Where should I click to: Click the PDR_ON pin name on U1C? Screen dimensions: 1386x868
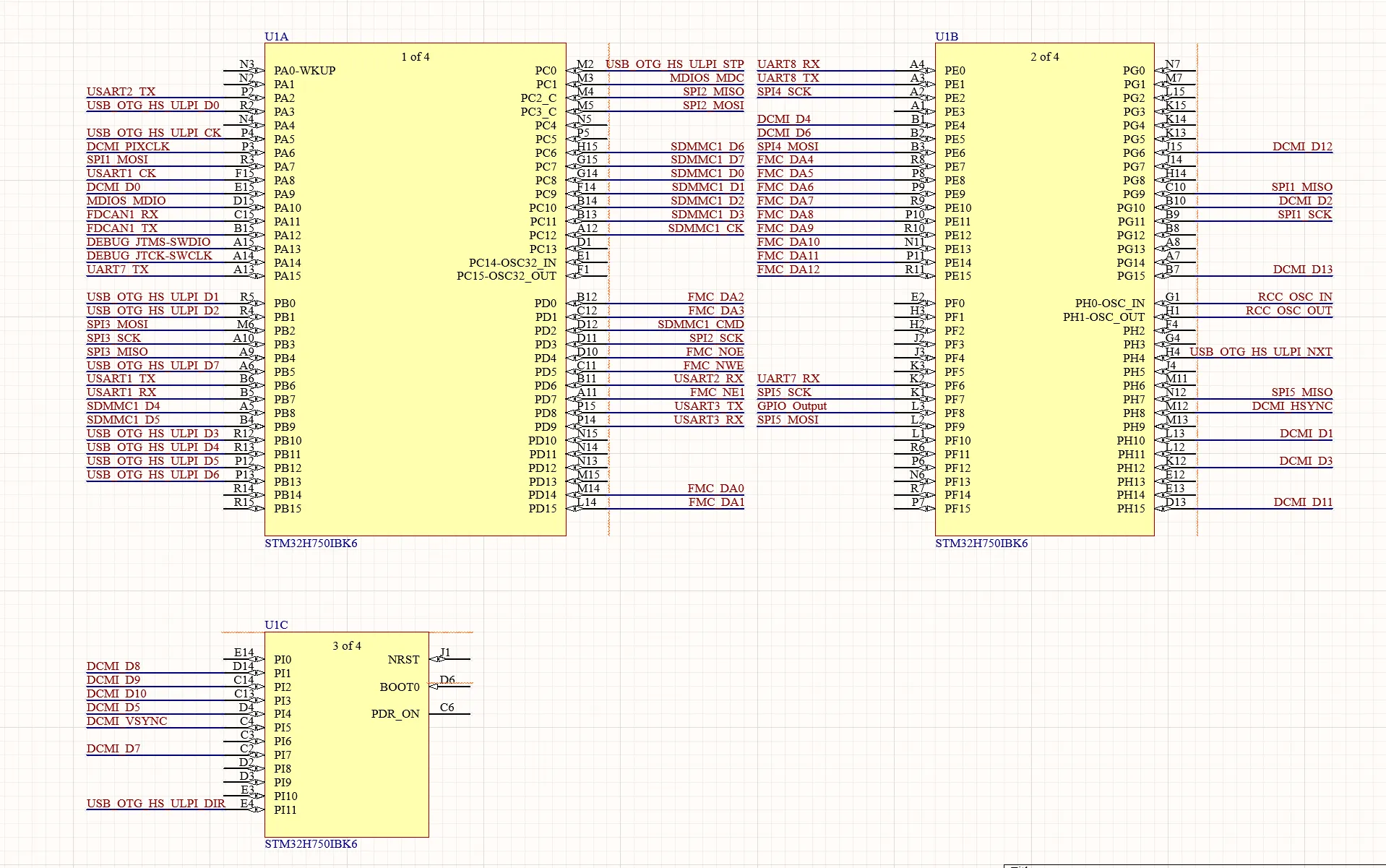pyautogui.click(x=395, y=713)
